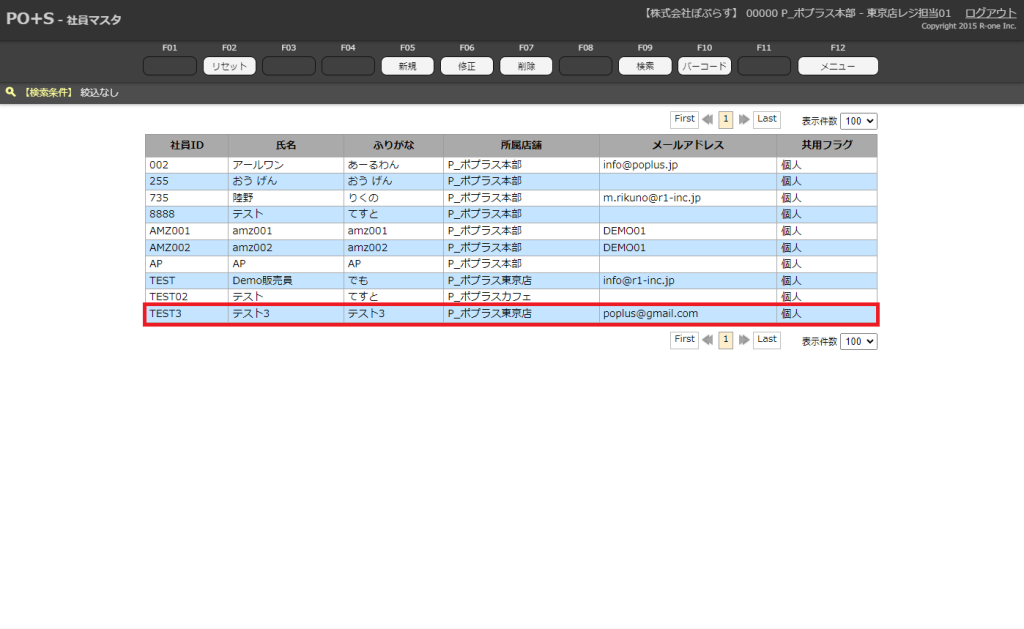Select the highlighted TEST3 employee row
This screenshot has height=629, width=1024.
coord(510,314)
